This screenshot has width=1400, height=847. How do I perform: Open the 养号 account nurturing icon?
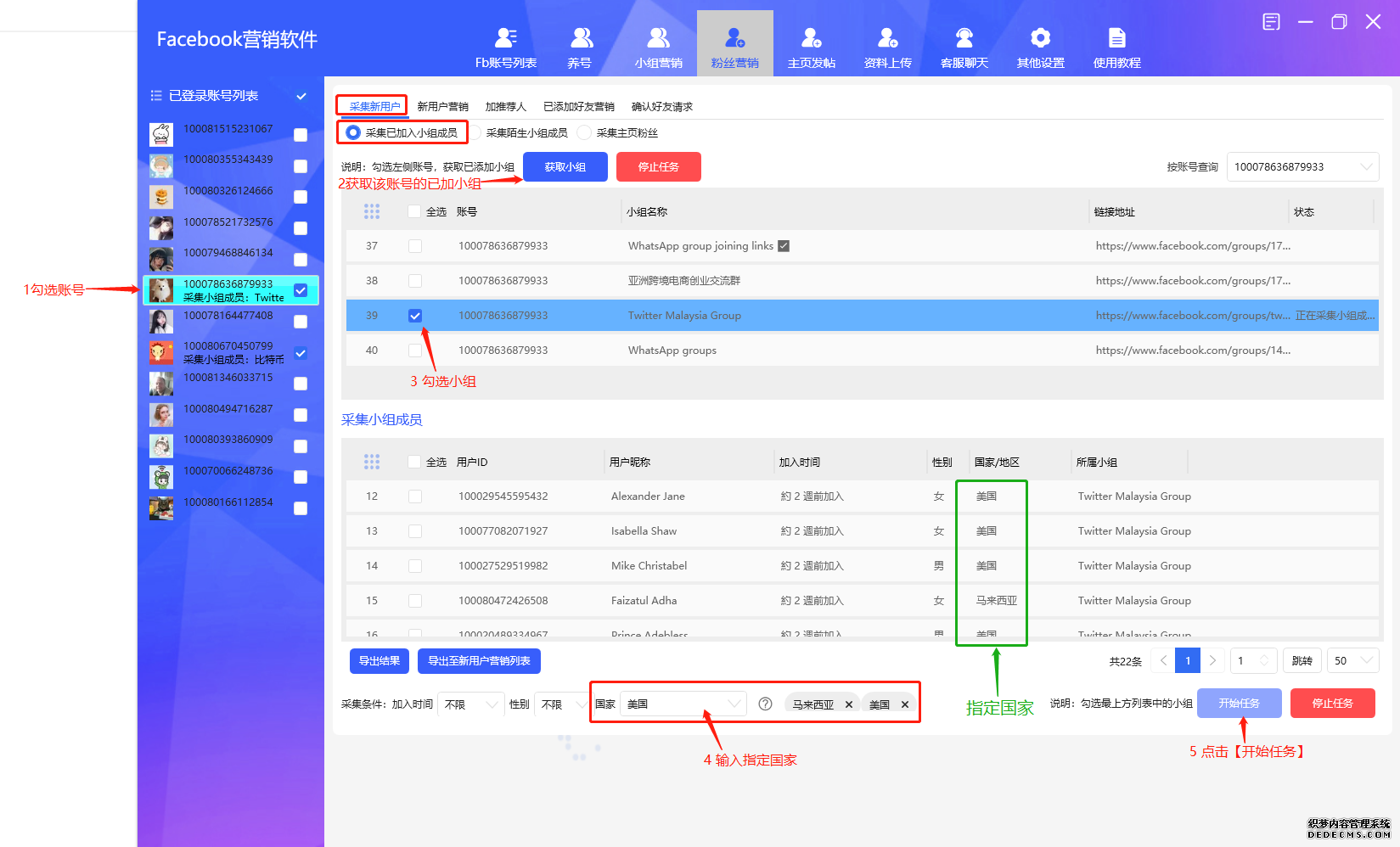pyautogui.click(x=582, y=38)
